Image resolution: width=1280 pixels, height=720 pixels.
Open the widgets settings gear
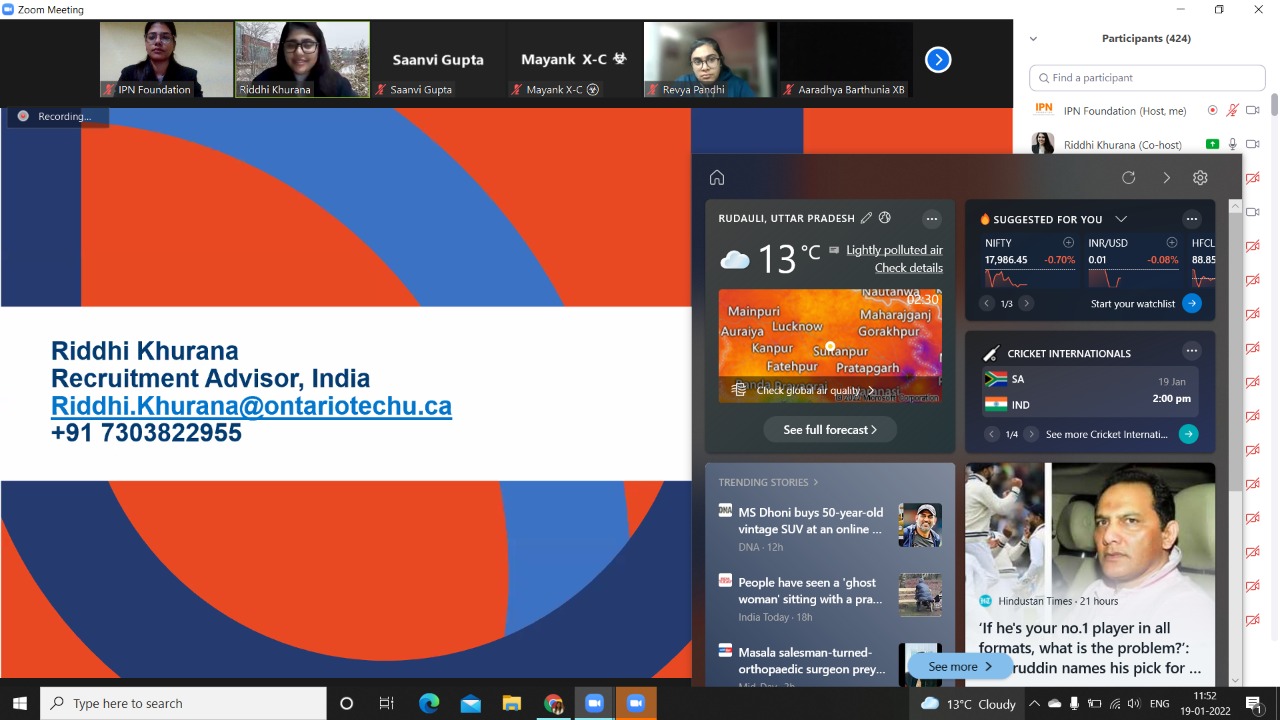(1200, 178)
